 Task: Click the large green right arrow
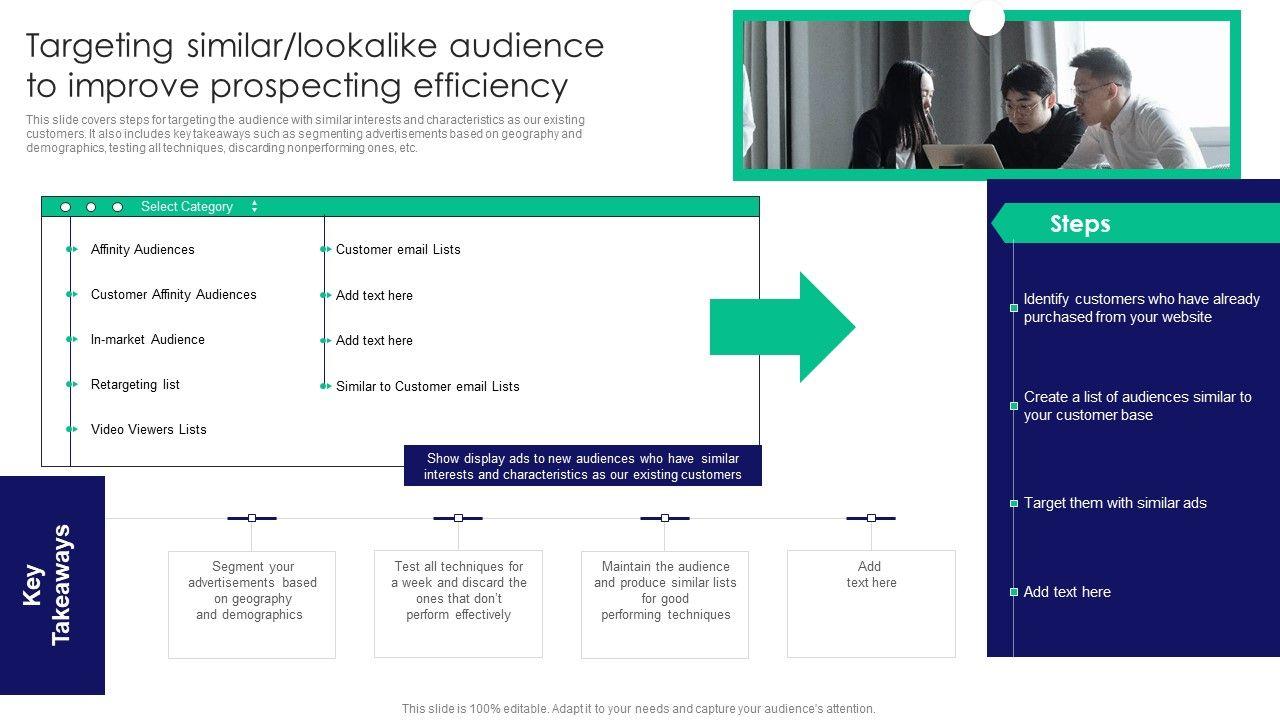coord(783,327)
